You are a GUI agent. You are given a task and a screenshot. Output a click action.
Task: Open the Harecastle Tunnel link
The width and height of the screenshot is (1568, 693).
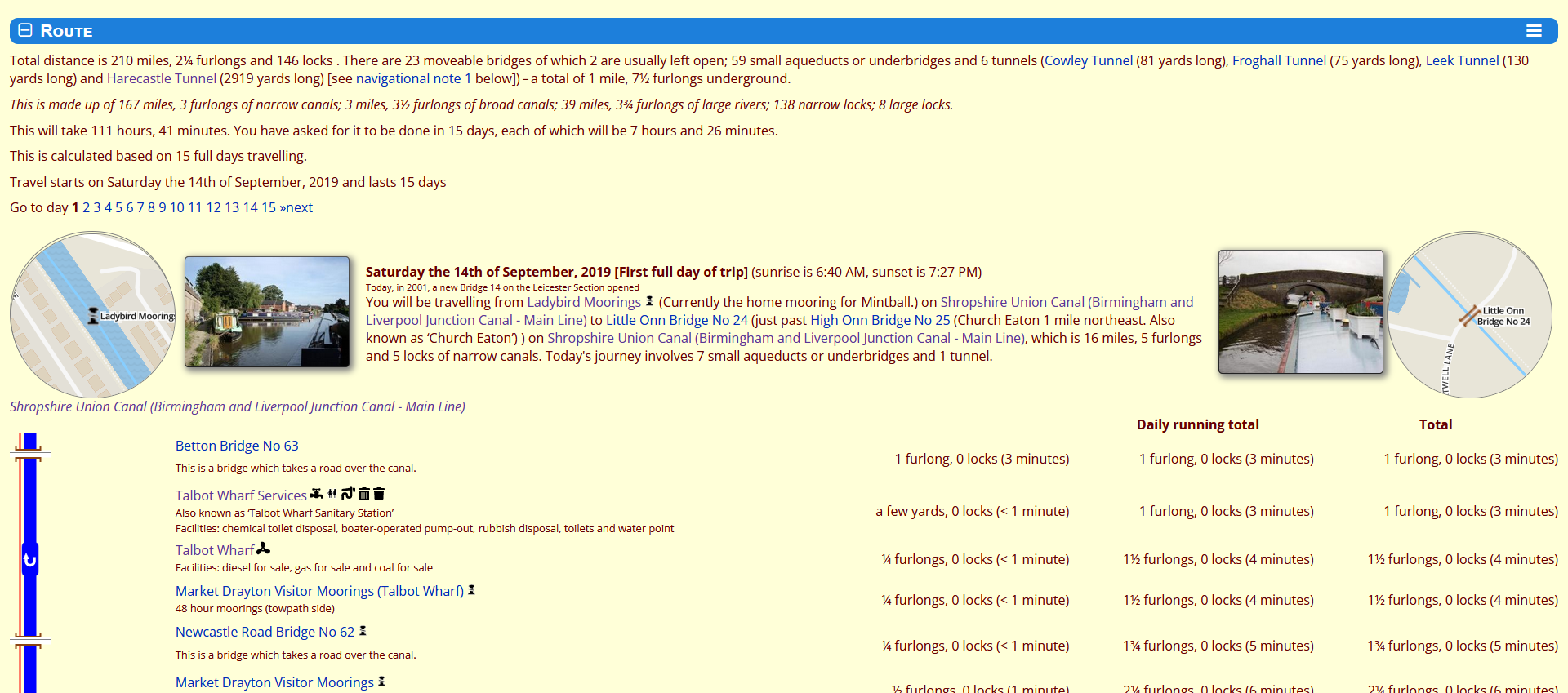point(161,78)
